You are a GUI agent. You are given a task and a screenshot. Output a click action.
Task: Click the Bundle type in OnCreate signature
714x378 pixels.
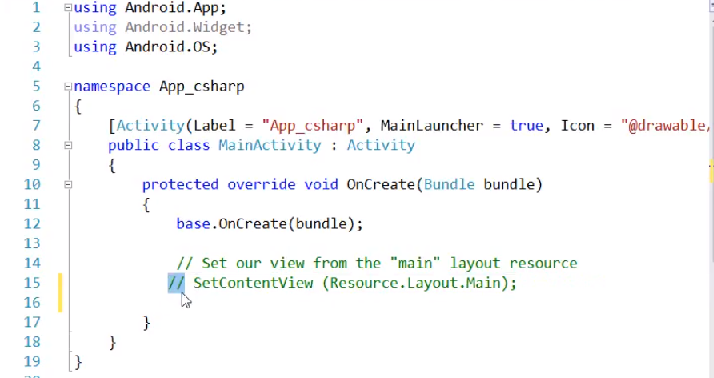click(x=449, y=184)
